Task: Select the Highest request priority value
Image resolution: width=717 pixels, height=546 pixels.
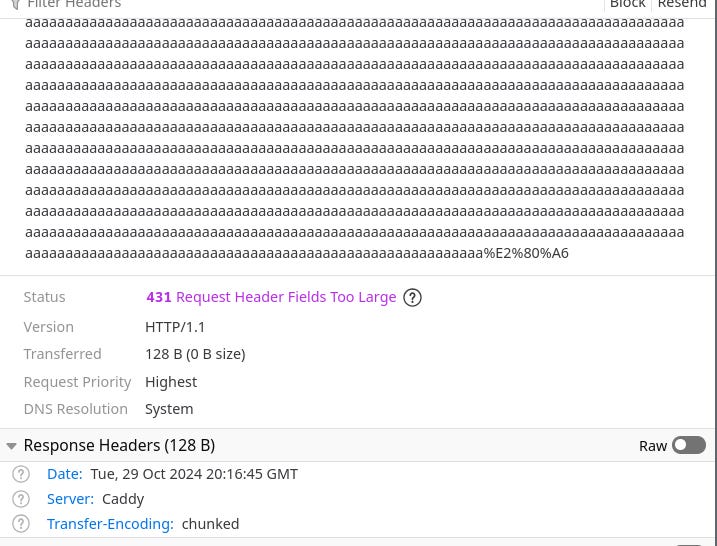Action: [171, 382]
